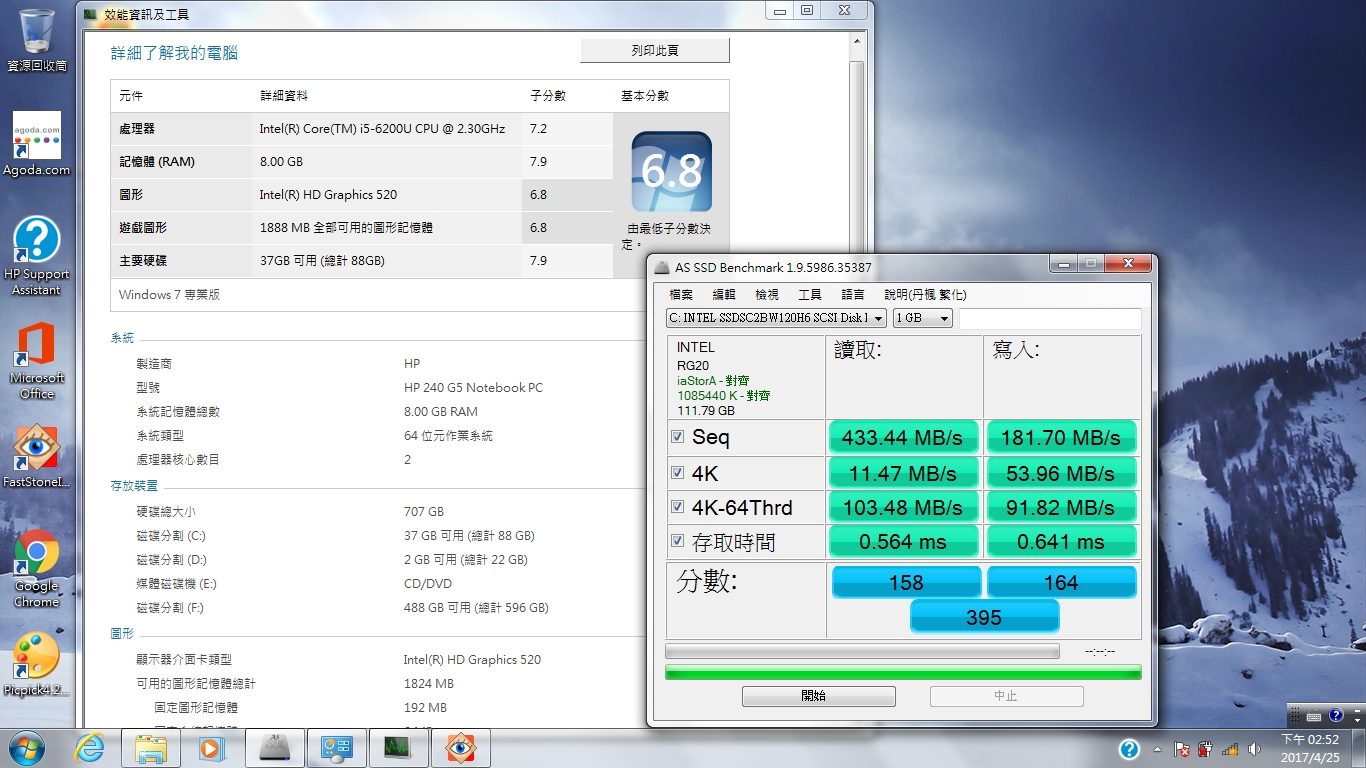Image resolution: width=1366 pixels, height=768 pixels.
Task: Click the 列印此頁 print page button
Action: pos(655,50)
